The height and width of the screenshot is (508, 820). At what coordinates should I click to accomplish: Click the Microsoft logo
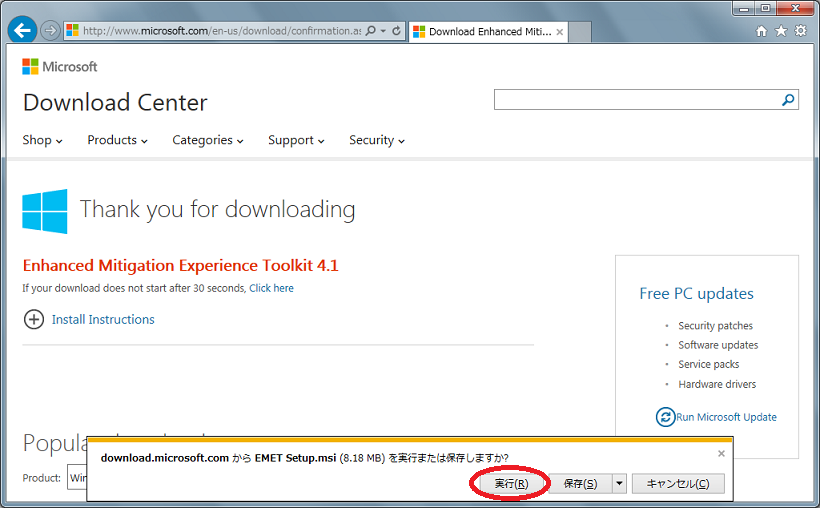(60, 67)
